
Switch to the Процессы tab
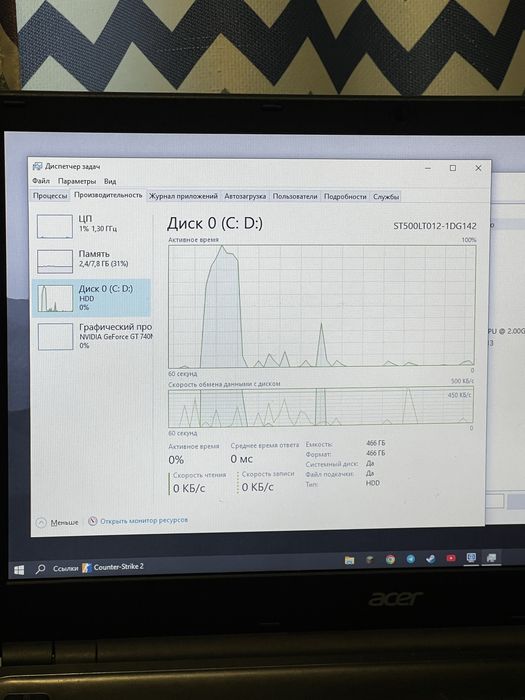point(50,196)
